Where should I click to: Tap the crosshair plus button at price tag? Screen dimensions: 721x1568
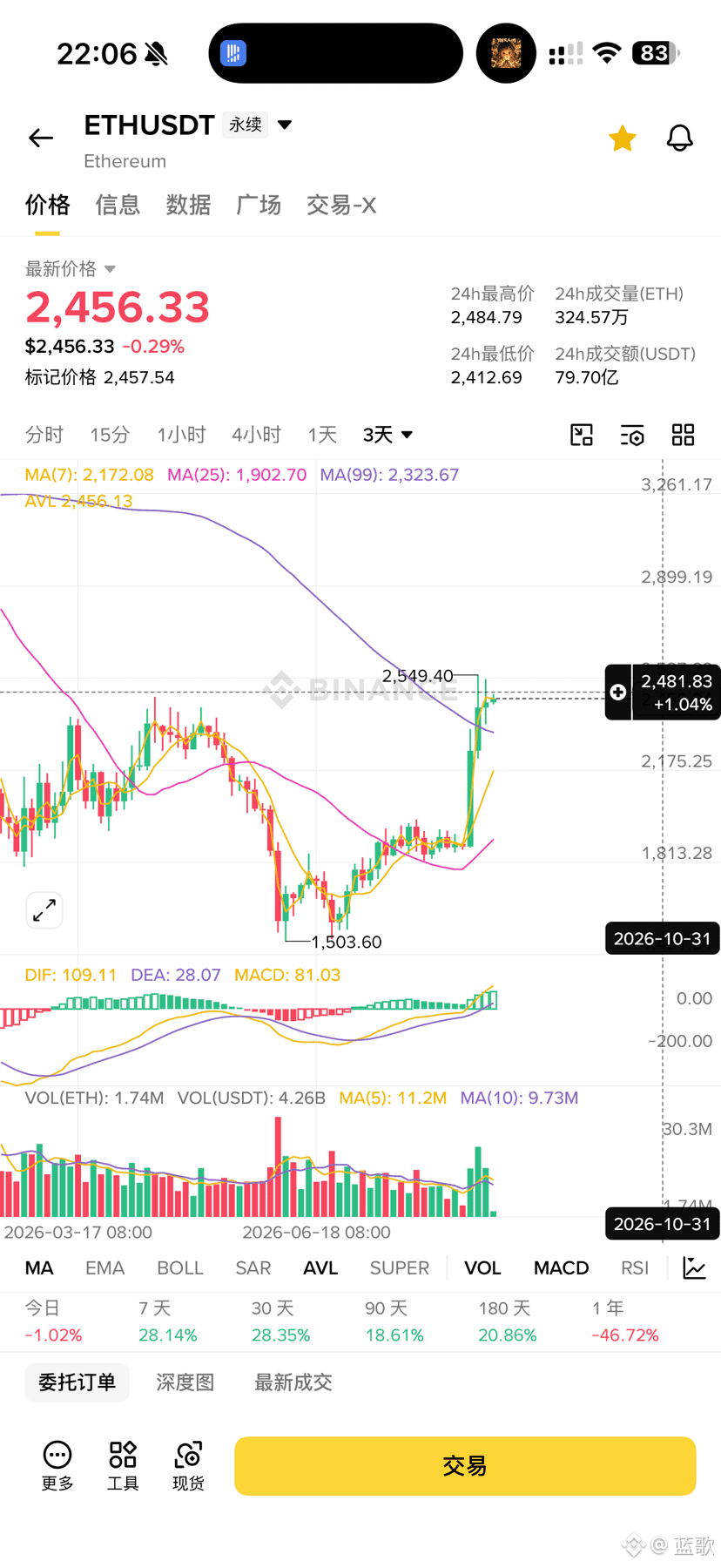coord(618,692)
